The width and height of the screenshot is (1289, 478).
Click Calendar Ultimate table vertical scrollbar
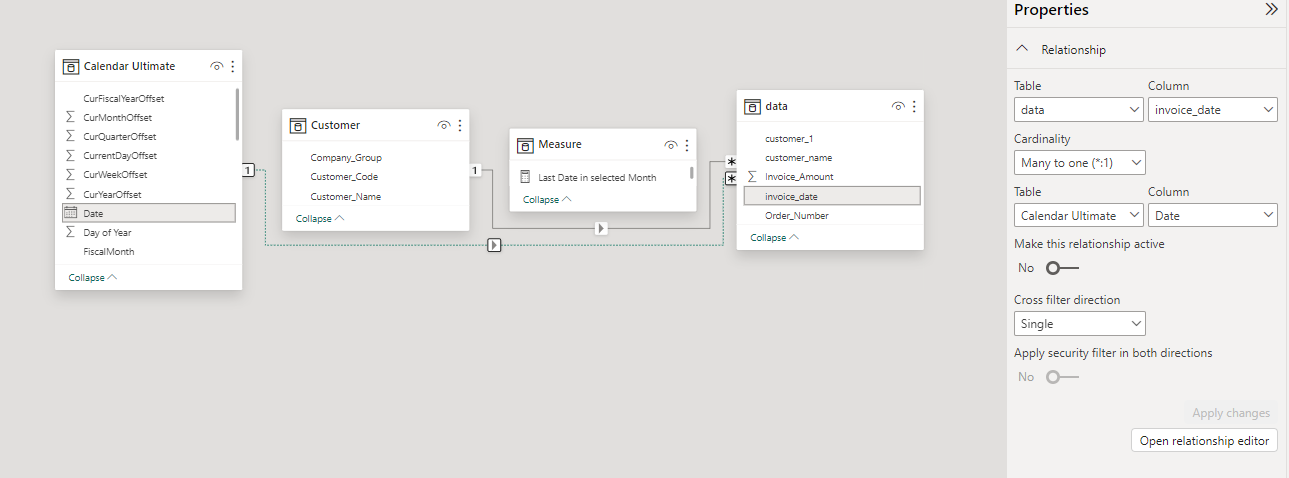[237, 114]
